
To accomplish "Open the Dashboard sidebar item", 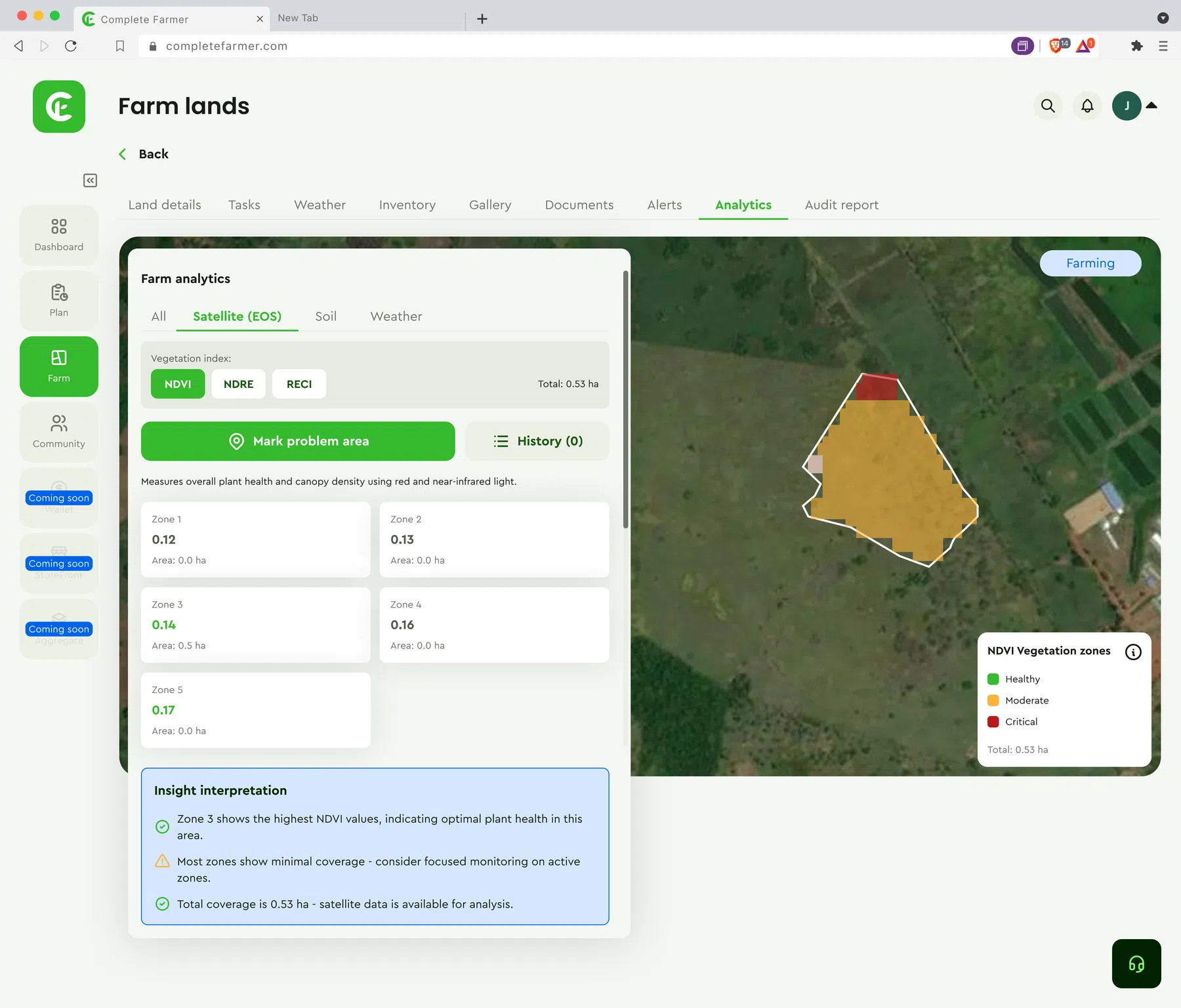I will point(59,236).
